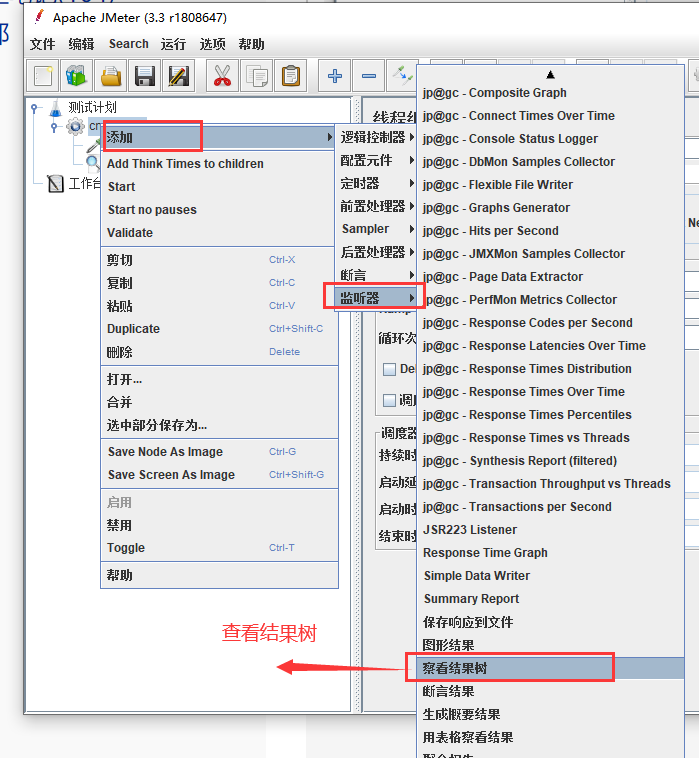This screenshot has height=758, width=699.
Task: Open the 编辑 menu
Action: coord(81,44)
